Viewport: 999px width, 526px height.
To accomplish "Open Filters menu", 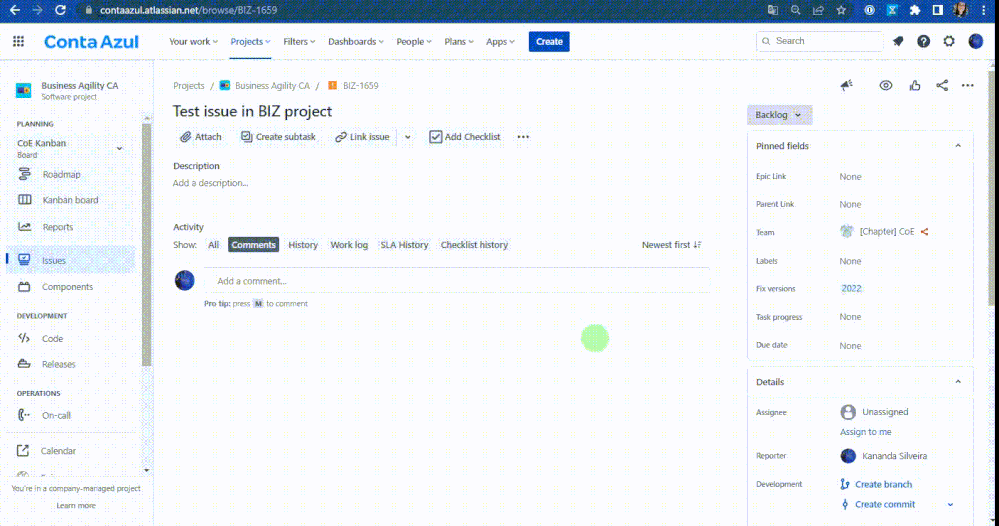I will [299, 41].
